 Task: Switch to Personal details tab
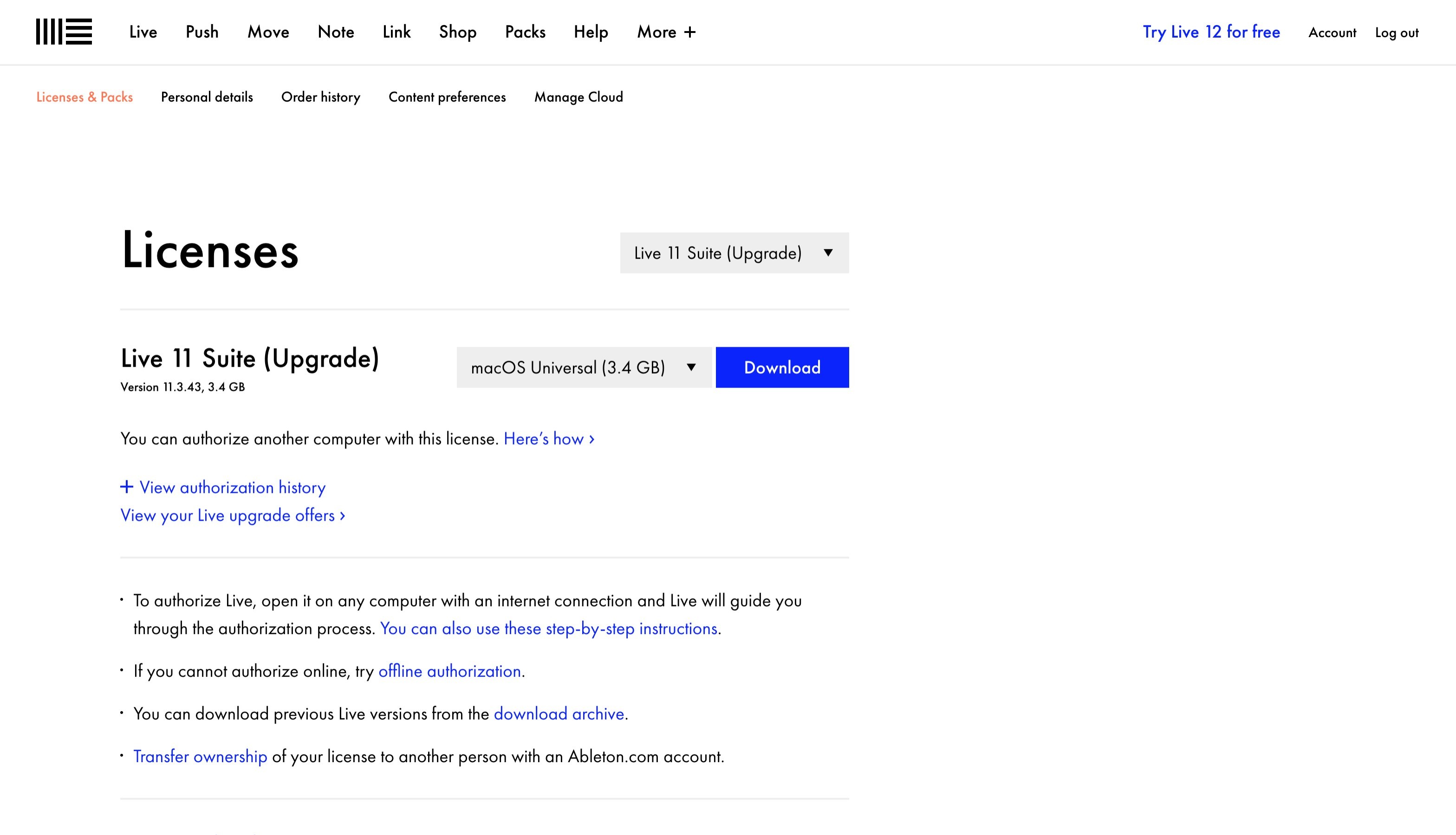[207, 97]
